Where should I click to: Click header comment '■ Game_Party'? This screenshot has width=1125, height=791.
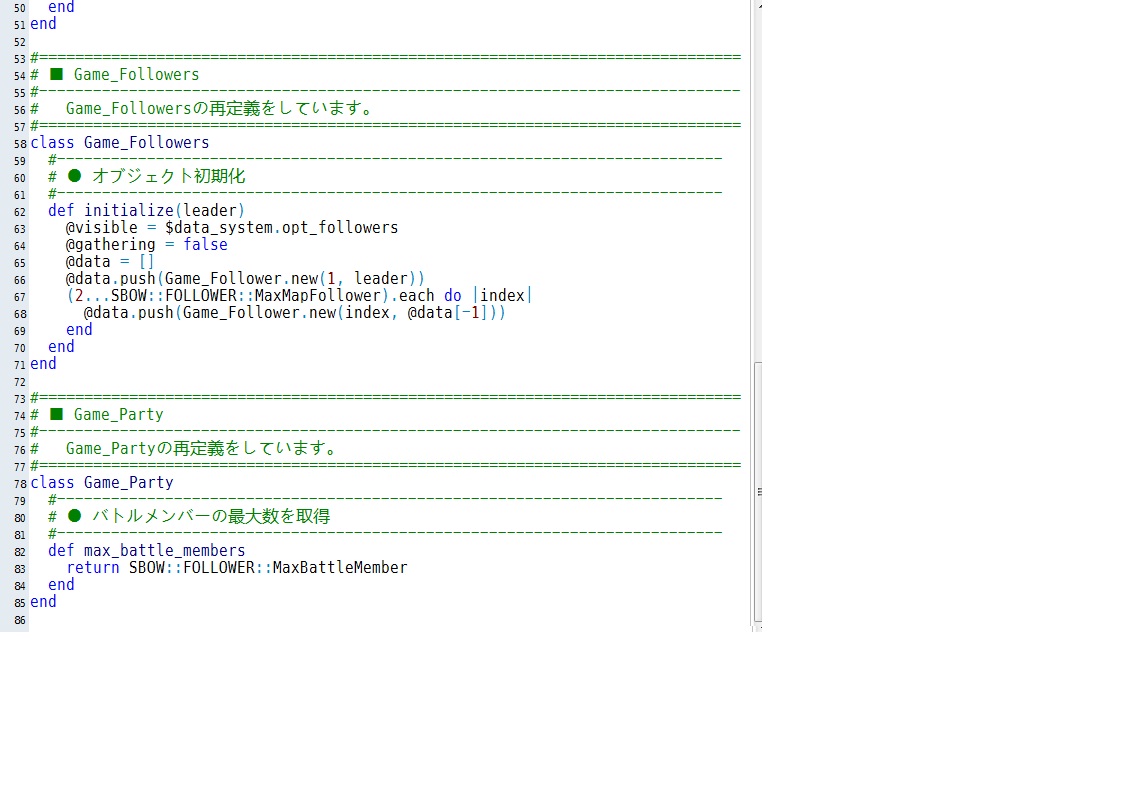[x=106, y=415]
